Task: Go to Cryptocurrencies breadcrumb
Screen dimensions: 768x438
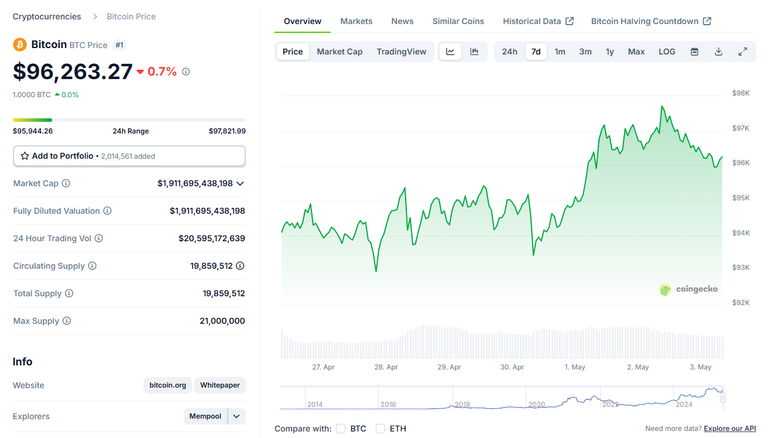Action: click(47, 17)
